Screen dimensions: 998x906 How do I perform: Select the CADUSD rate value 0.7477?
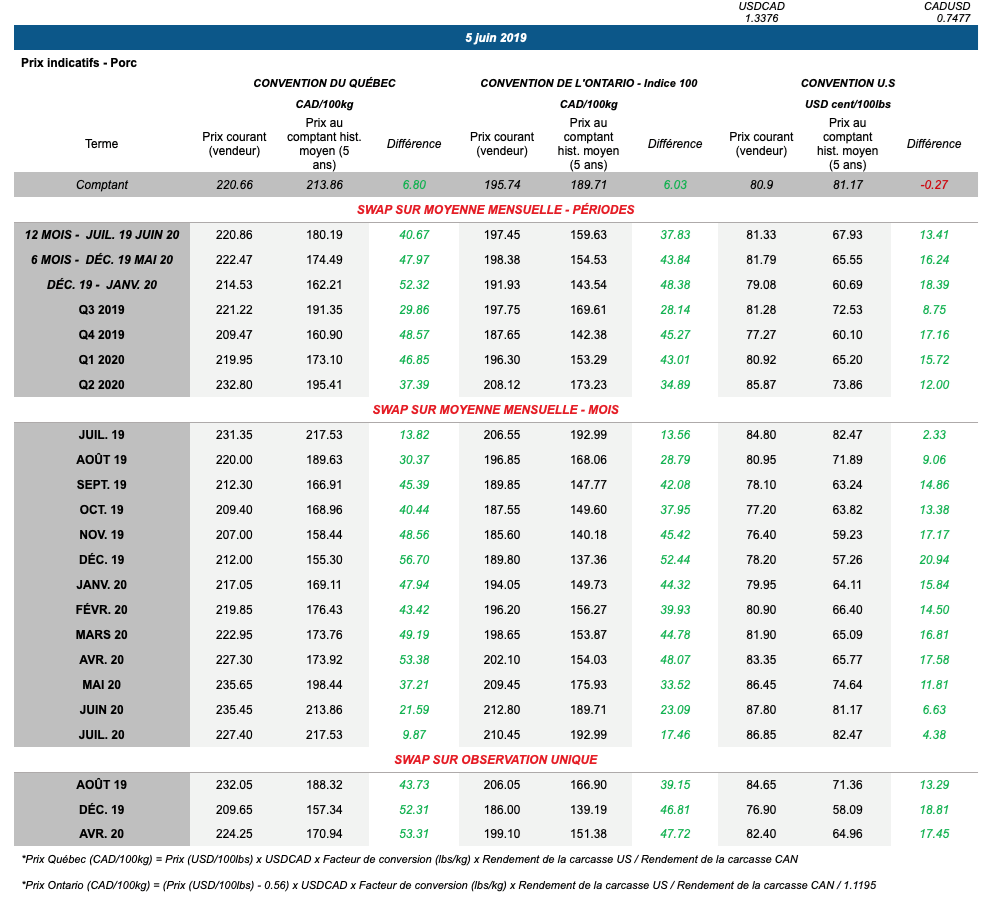[x=953, y=17]
